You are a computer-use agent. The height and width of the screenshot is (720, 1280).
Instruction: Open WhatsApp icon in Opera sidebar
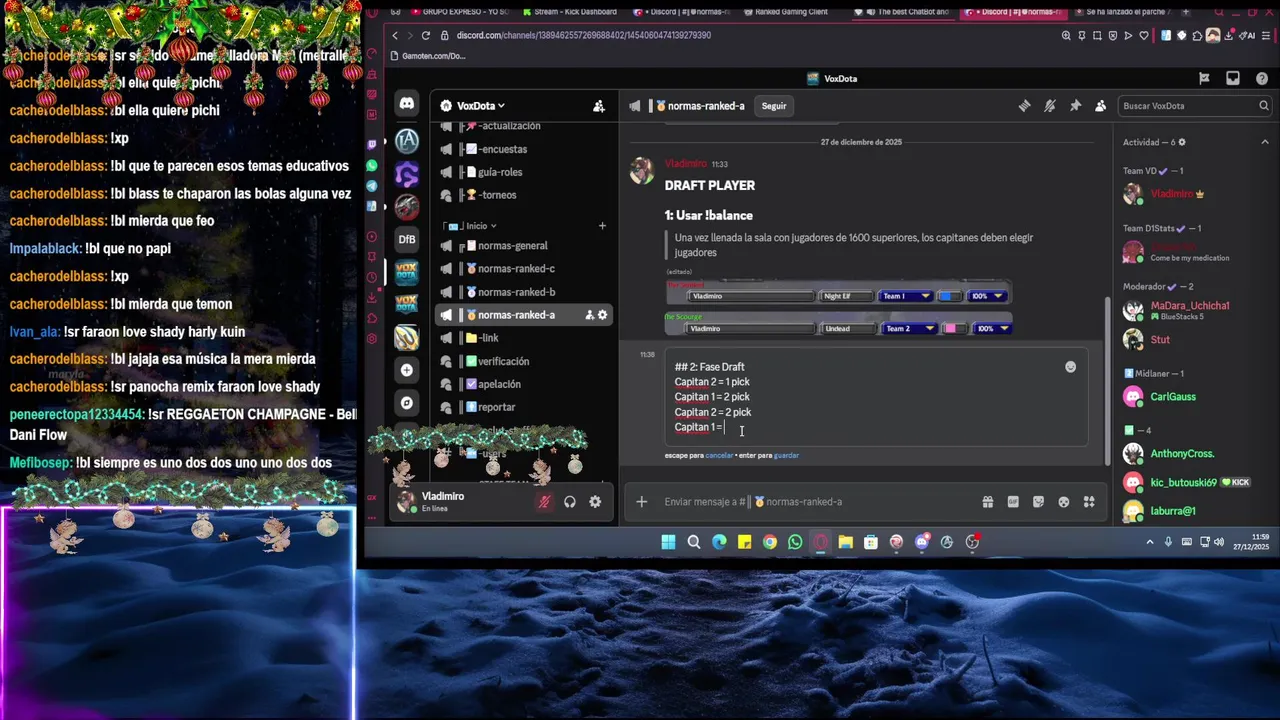pyautogui.click(x=372, y=165)
